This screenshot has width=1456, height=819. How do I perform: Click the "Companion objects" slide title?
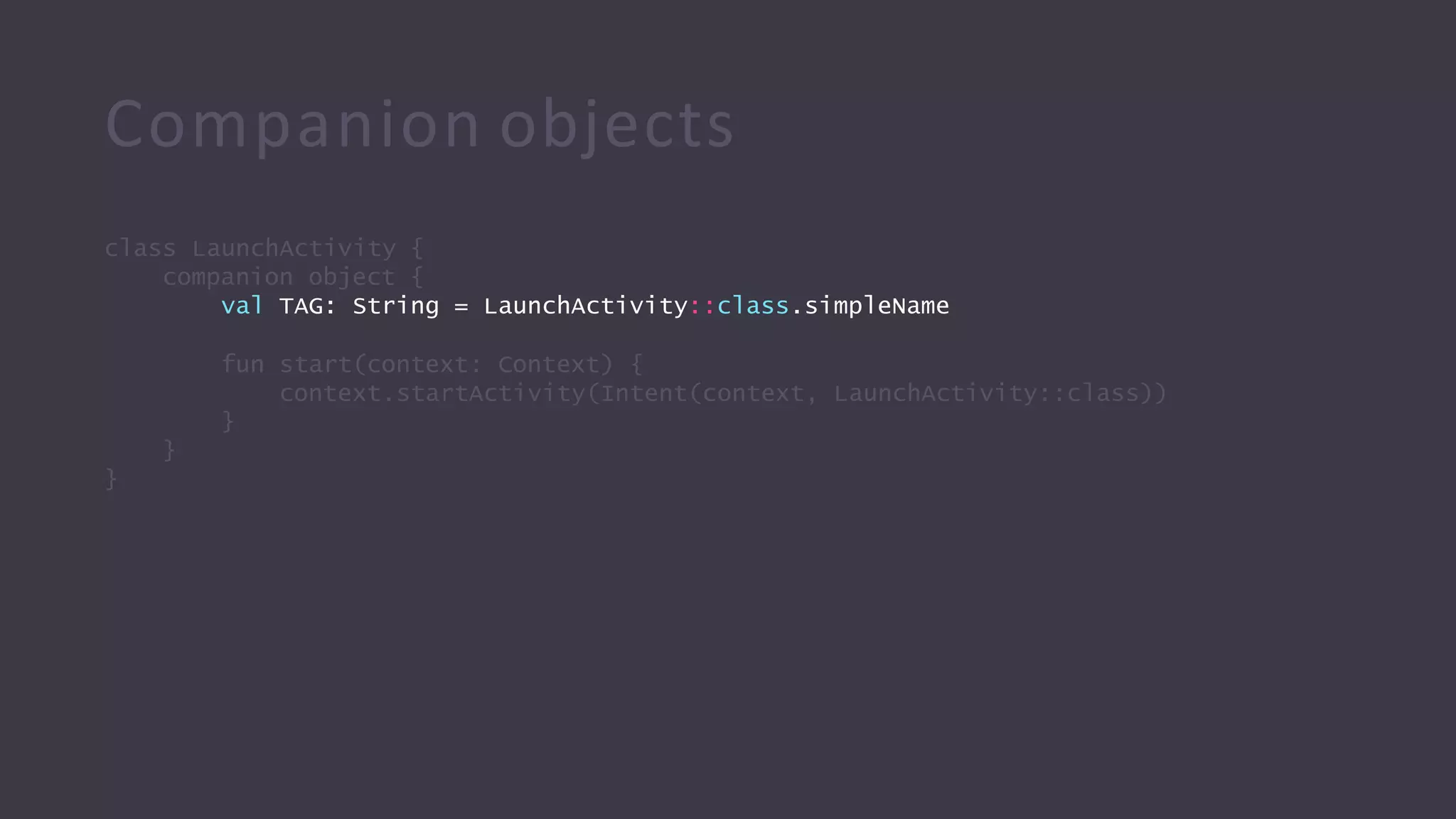(419, 126)
